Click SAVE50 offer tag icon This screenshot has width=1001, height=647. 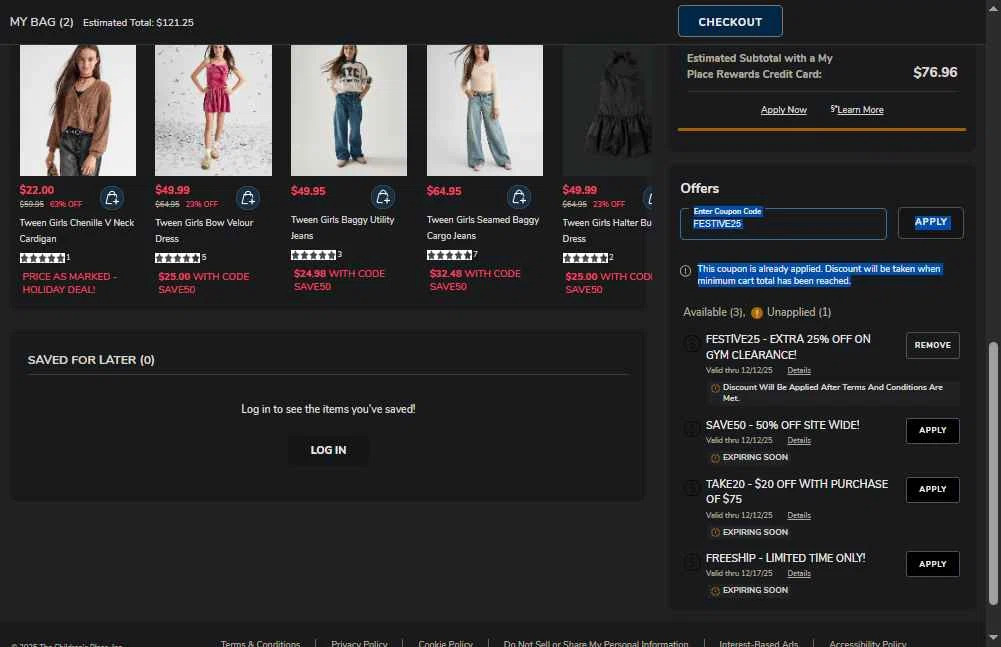[x=691, y=428]
